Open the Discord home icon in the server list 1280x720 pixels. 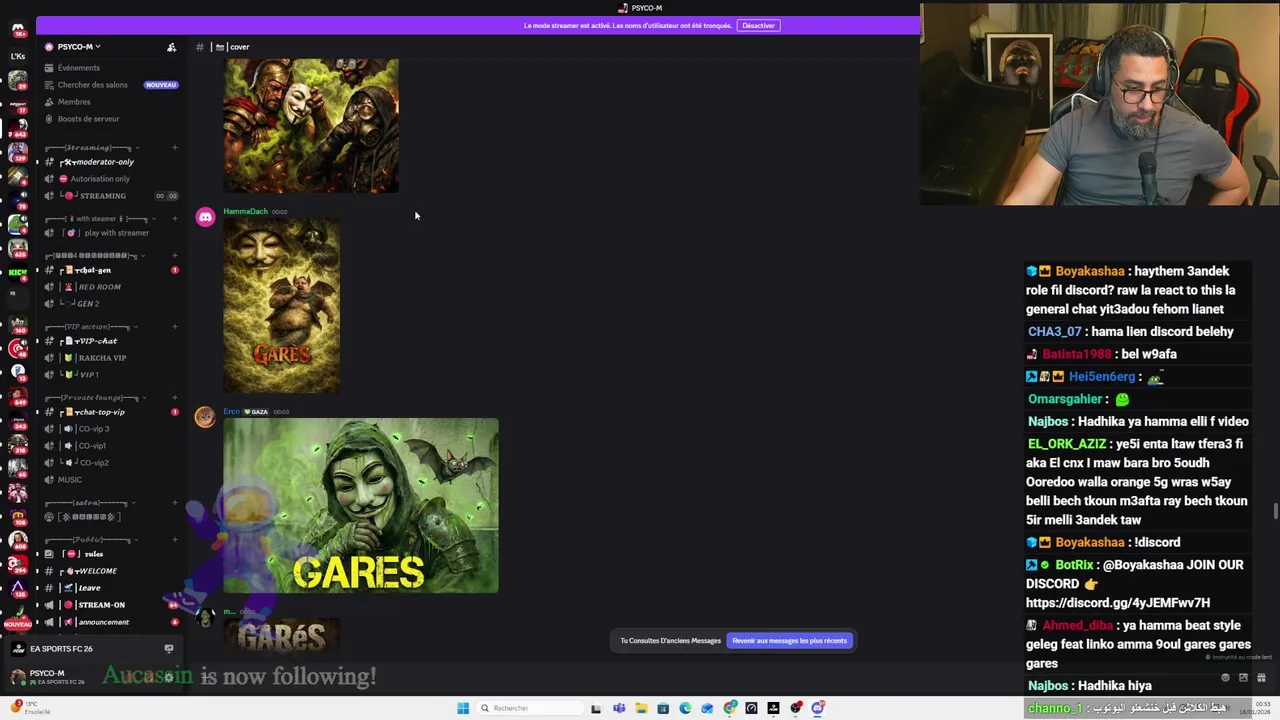click(x=18, y=30)
